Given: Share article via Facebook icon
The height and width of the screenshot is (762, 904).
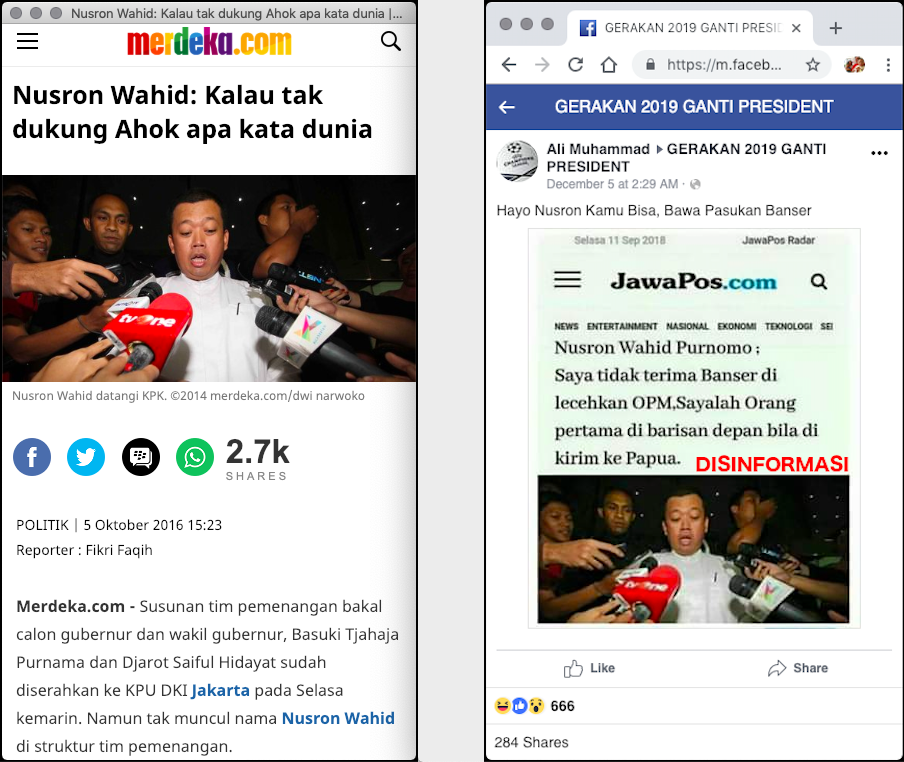Looking at the screenshot, I should (32, 457).
